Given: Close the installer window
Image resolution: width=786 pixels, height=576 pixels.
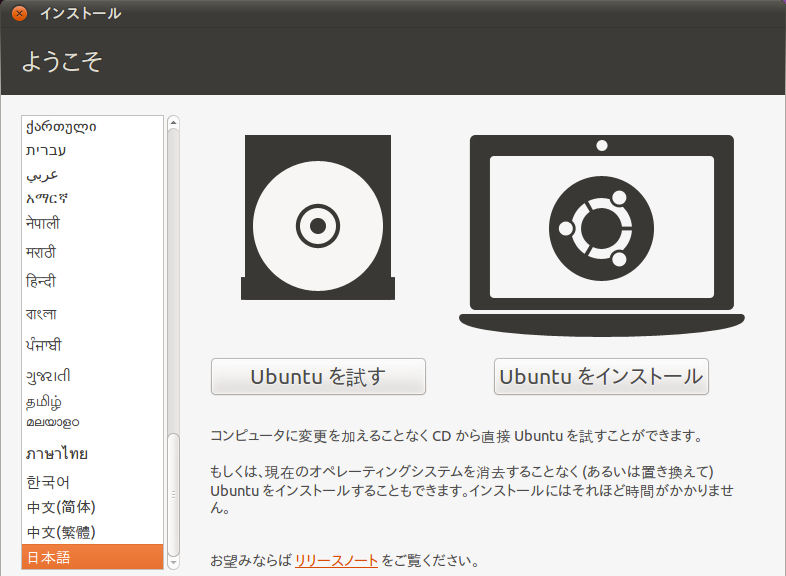Looking at the screenshot, I should tap(19, 13).
